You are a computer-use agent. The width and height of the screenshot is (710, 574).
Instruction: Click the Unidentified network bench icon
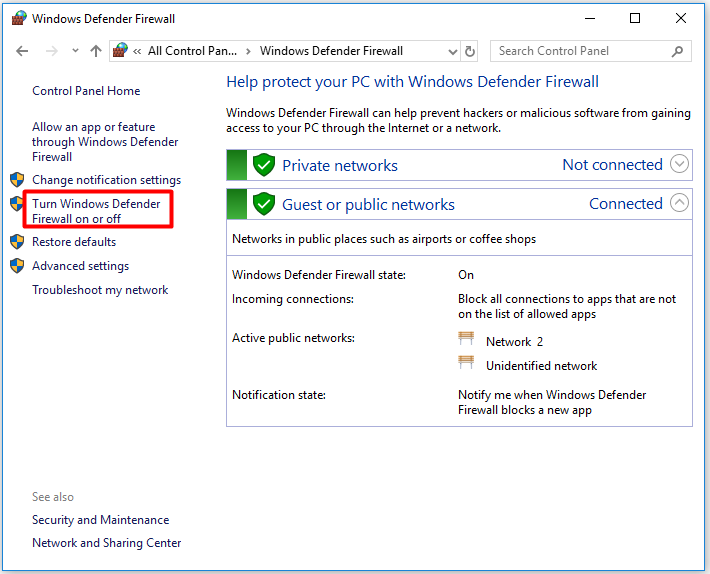tap(466, 363)
